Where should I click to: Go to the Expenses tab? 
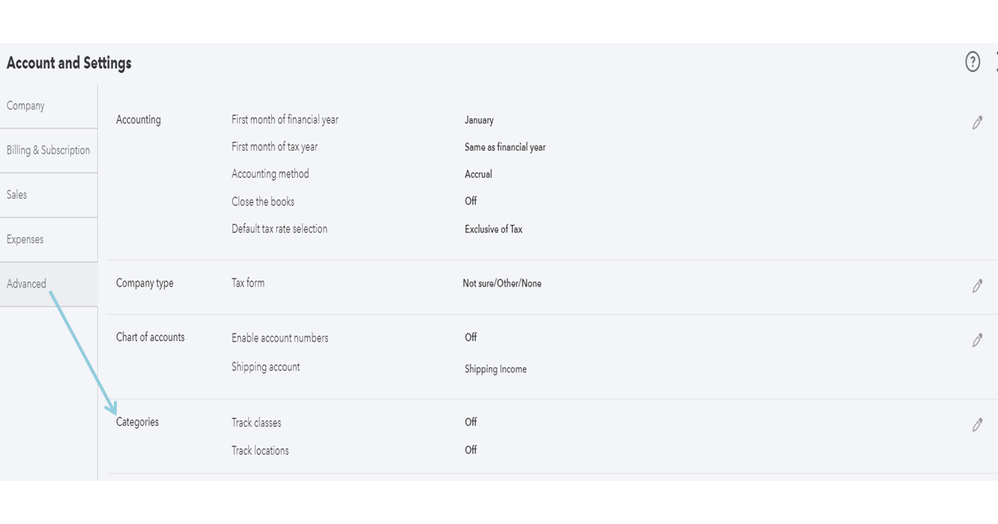25,240
